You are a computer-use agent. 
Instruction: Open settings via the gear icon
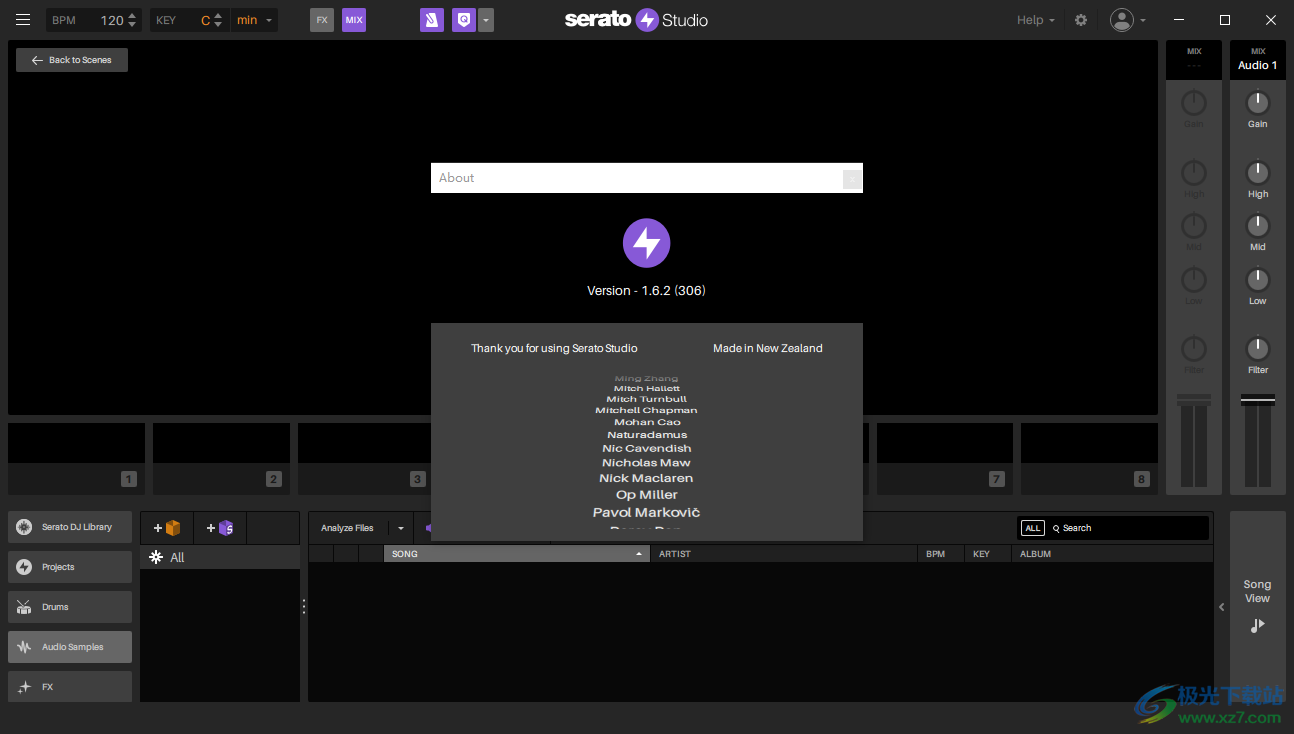coord(1081,20)
